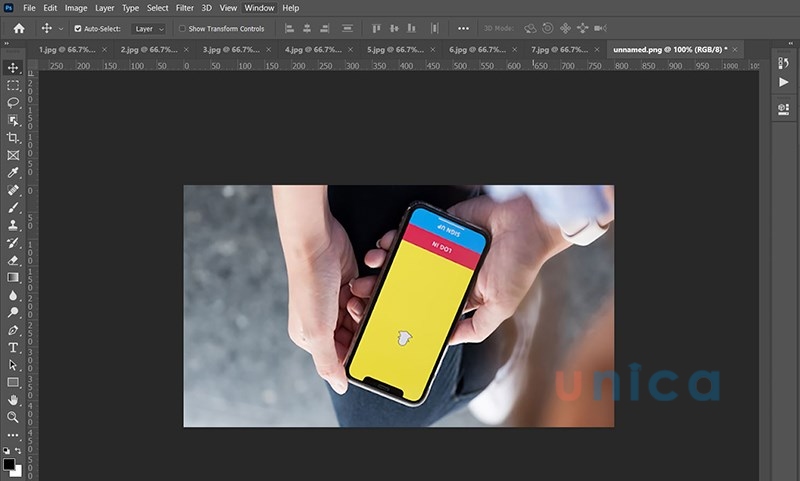The height and width of the screenshot is (481, 800).
Task: Activate the Zoom tool
Action: [x=13, y=417]
